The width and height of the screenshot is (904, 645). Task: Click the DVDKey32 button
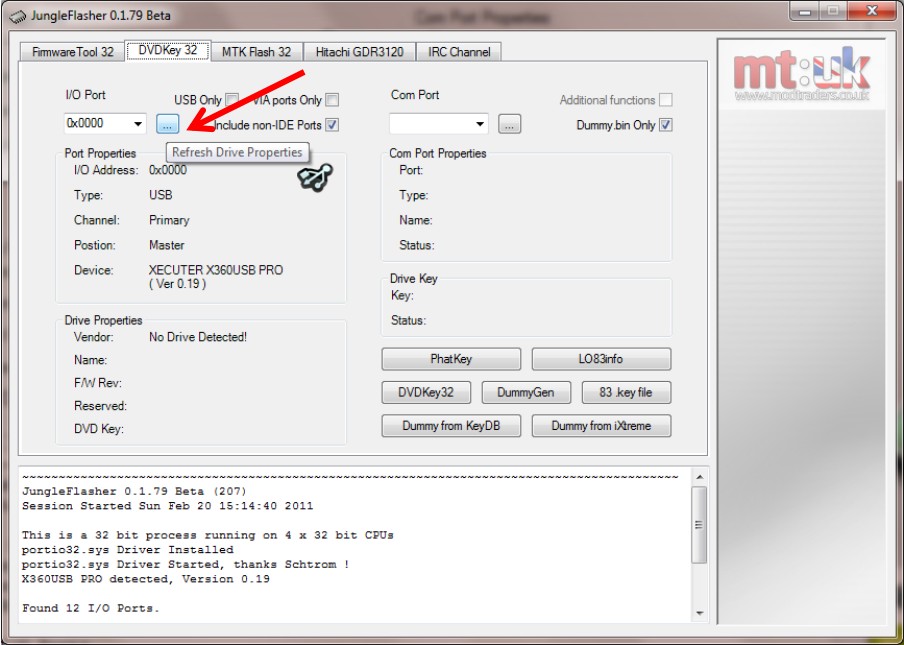(426, 393)
